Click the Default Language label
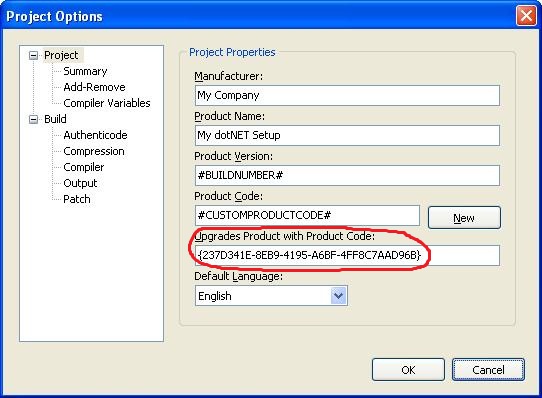This screenshot has height=398, width=542. [x=239, y=276]
